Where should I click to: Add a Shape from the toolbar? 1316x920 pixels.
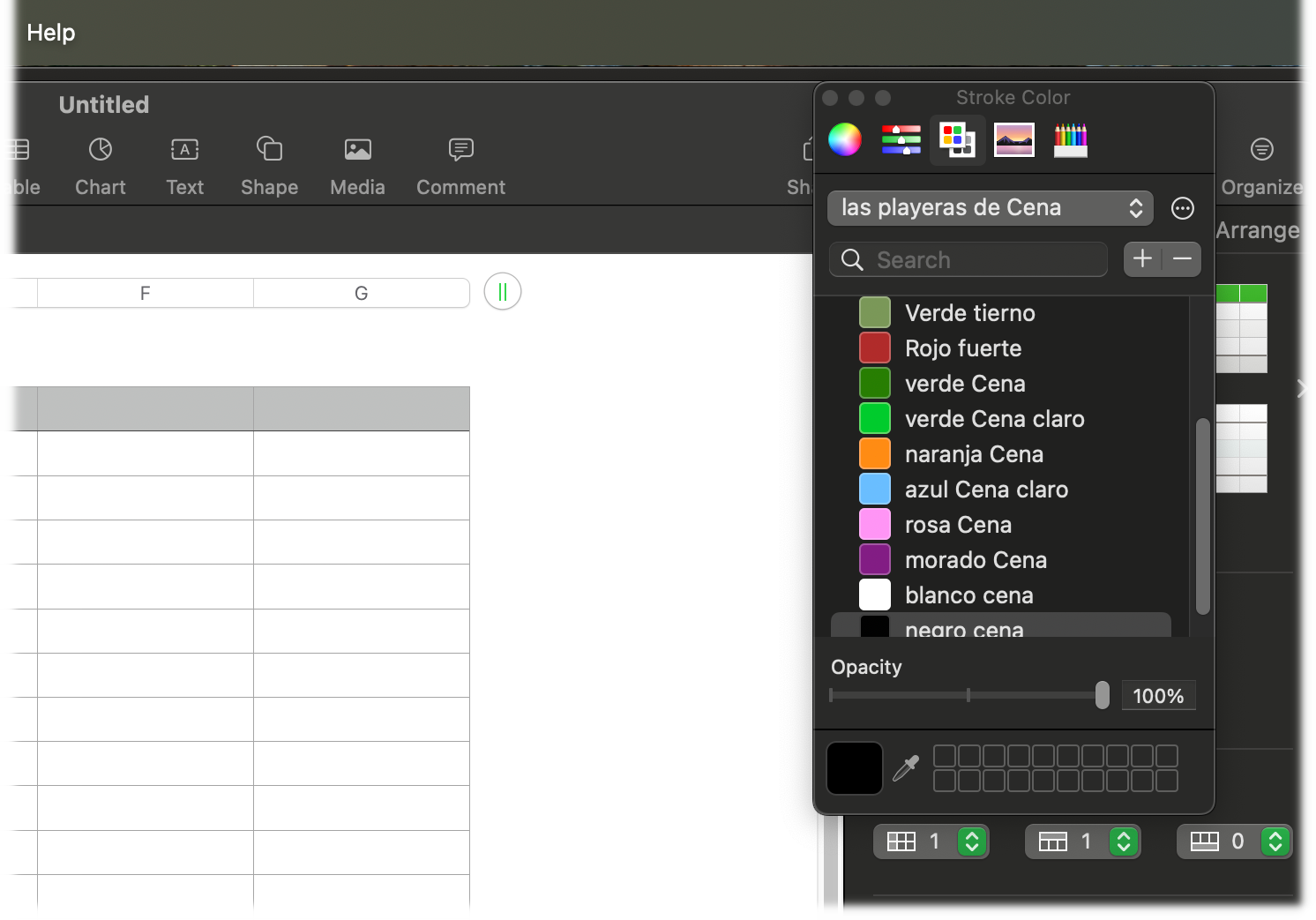(x=269, y=165)
